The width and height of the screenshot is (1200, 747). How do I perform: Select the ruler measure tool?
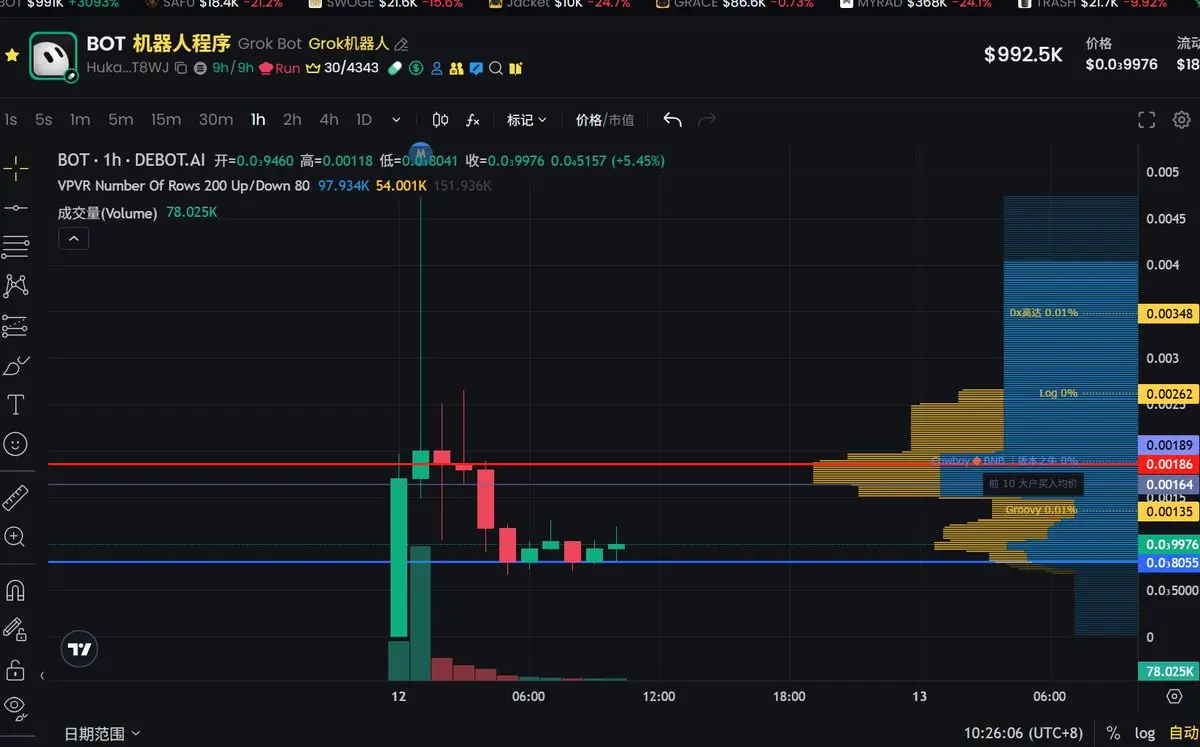[15, 497]
